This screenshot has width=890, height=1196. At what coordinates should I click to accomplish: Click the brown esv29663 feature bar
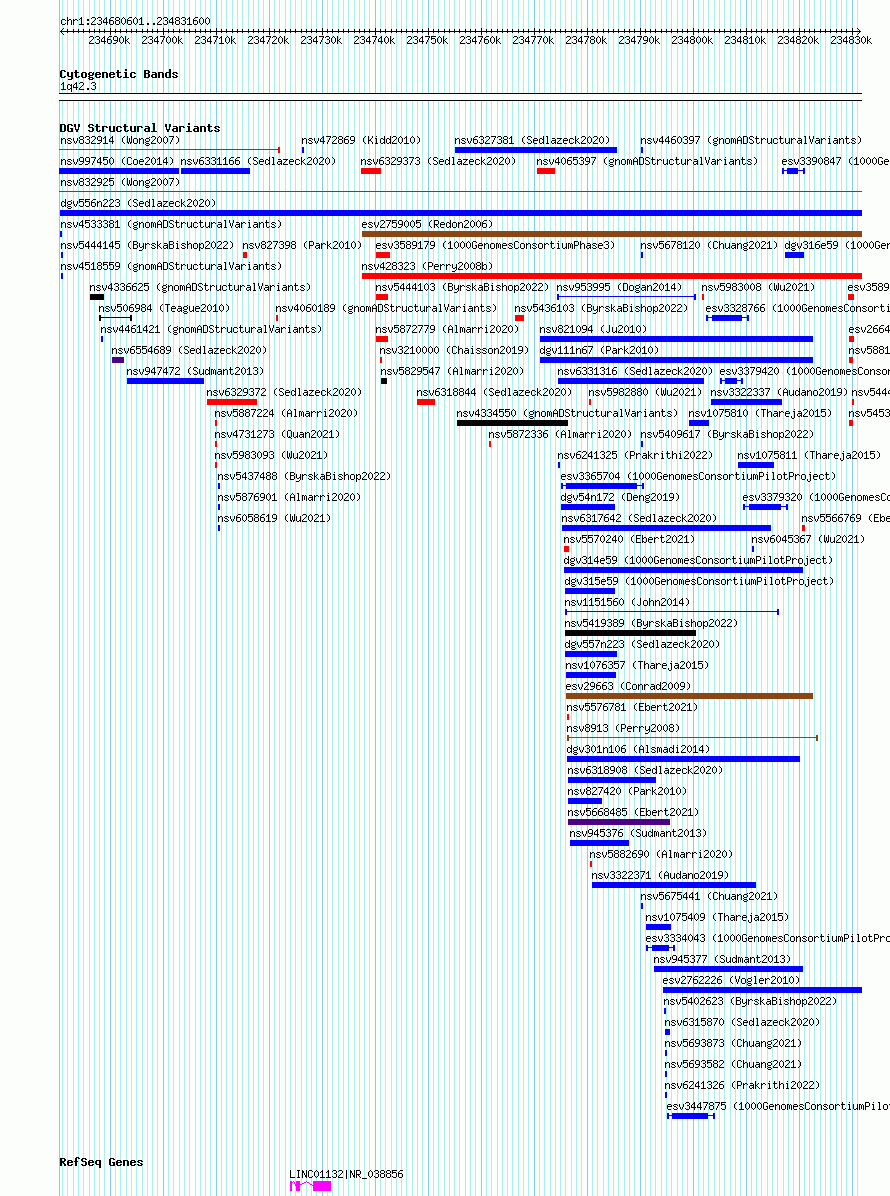coord(689,696)
